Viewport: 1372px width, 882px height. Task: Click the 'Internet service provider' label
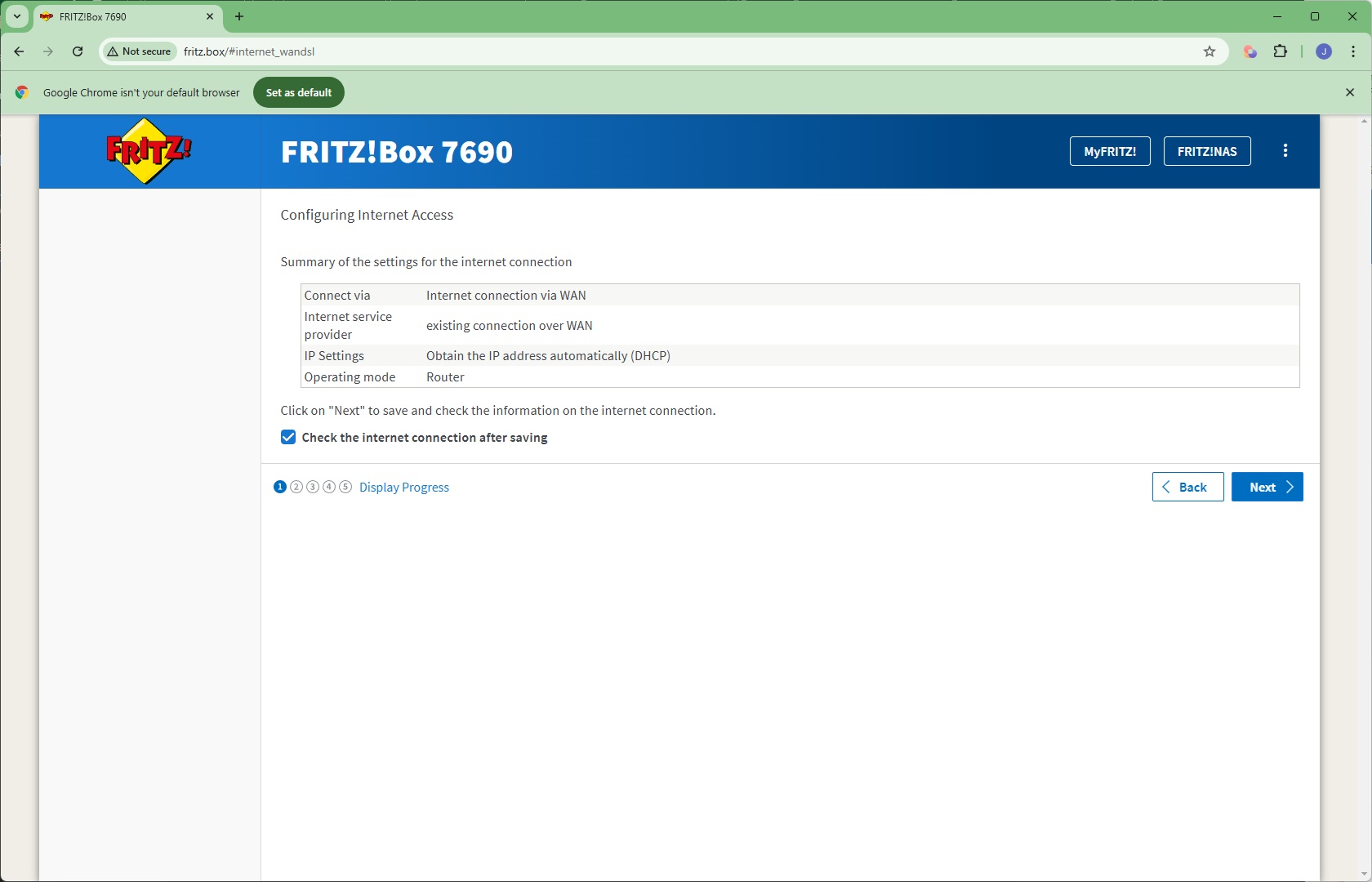(348, 326)
